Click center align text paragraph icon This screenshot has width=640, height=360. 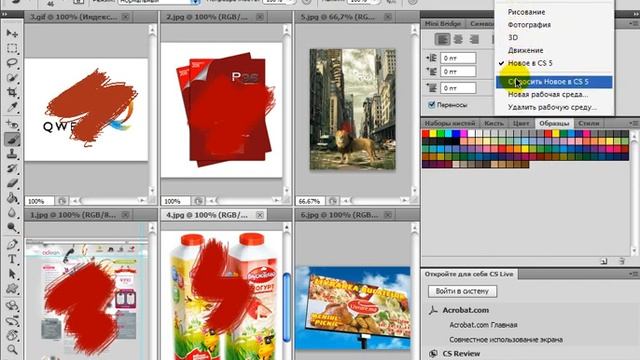(458, 39)
